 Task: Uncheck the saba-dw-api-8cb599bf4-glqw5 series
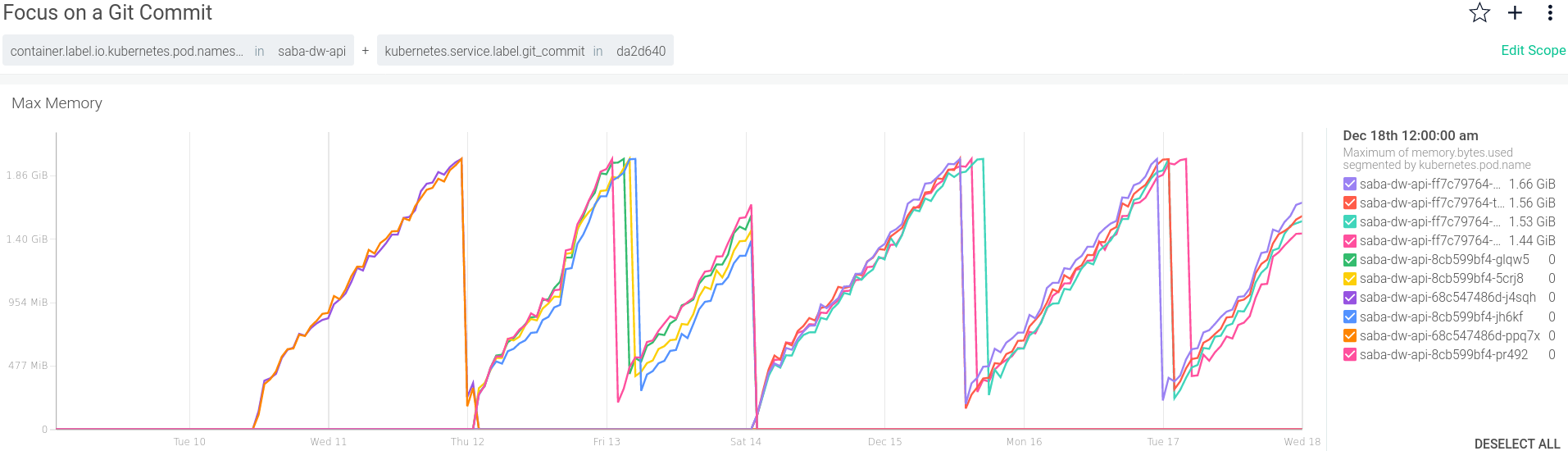[x=1350, y=260]
